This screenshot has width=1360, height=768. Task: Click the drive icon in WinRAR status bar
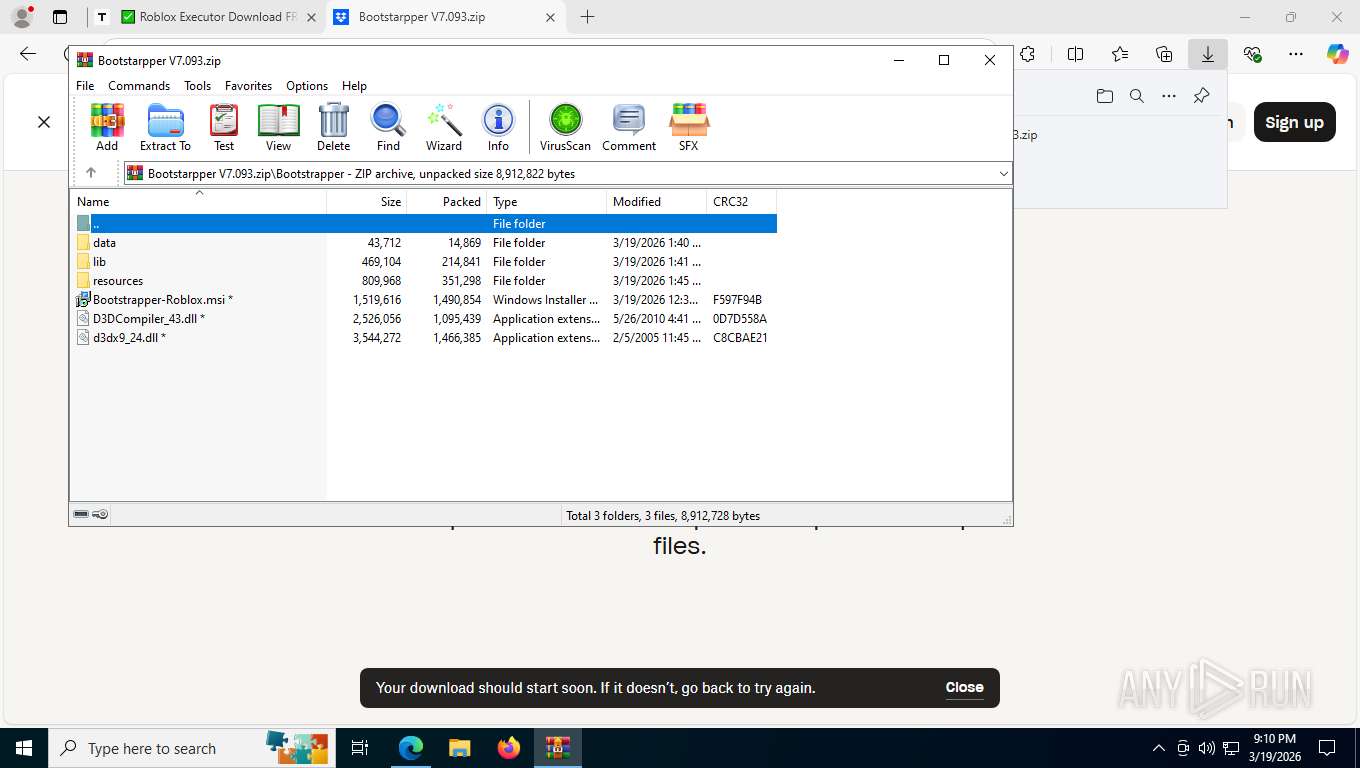point(81,515)
